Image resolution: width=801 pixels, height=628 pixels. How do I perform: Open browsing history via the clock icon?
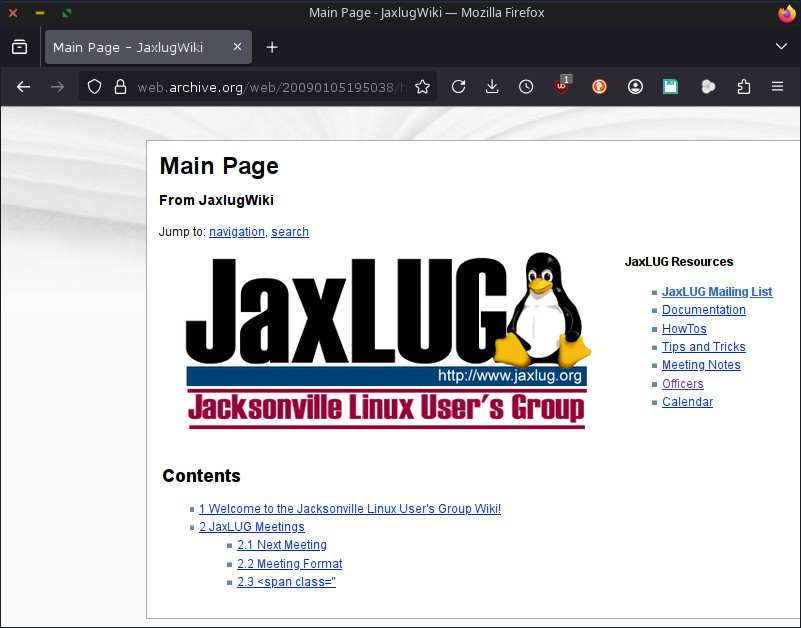(x=526, y=87)
